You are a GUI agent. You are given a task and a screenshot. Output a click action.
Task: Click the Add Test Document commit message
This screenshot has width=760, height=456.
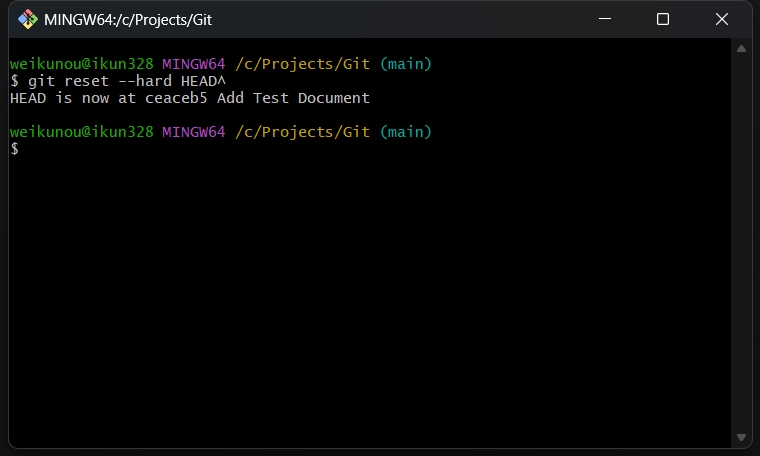[293, 98]
